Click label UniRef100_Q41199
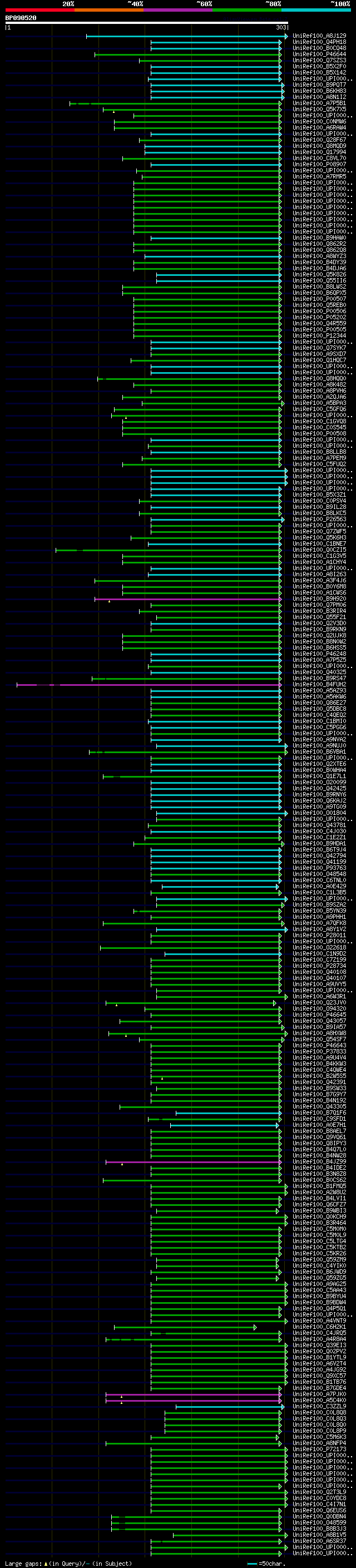This screenshot has height=1568, width=356. coord(319,862)
